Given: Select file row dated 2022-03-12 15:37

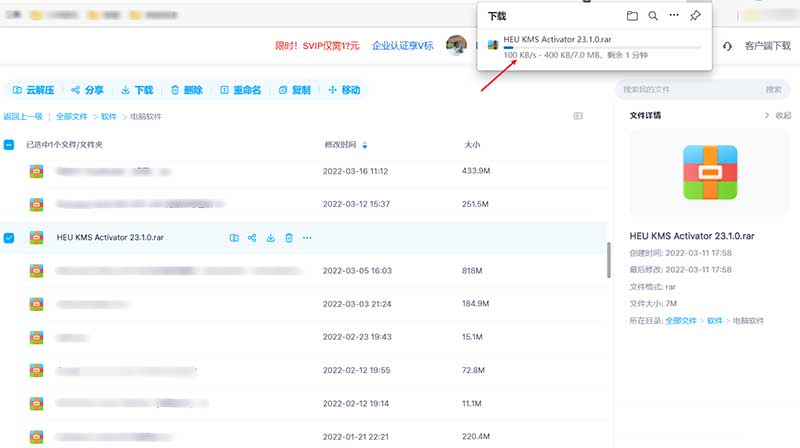Looking at the screenshot, I should (x=304, y=204).
